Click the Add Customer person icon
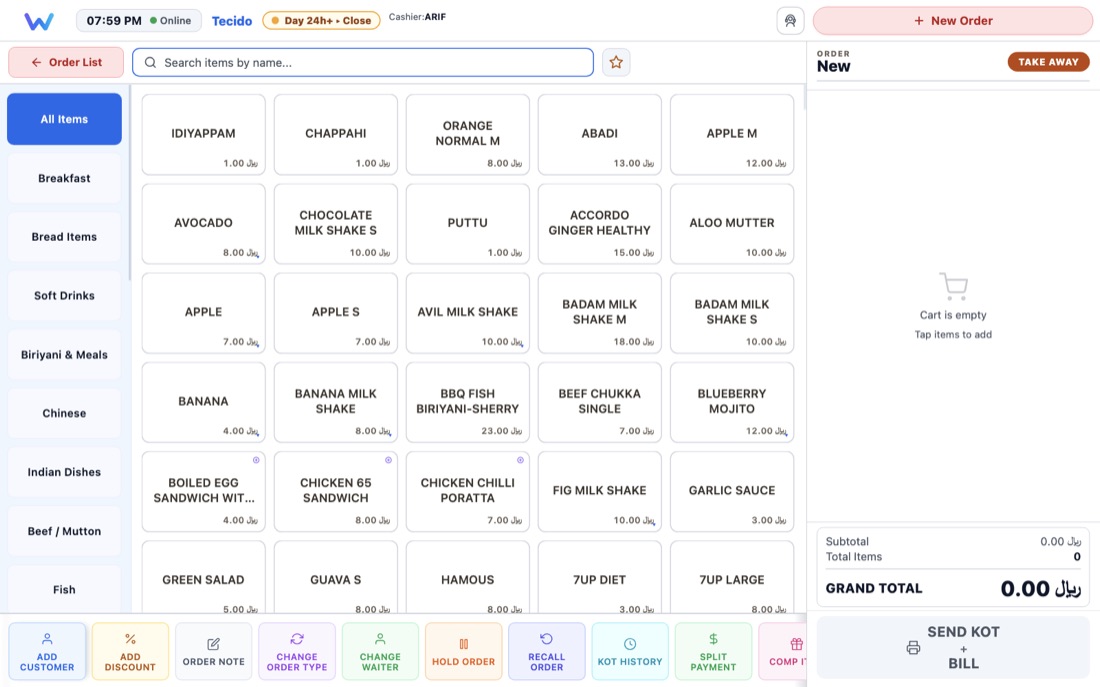1100x687 pixels. (47, 639)
